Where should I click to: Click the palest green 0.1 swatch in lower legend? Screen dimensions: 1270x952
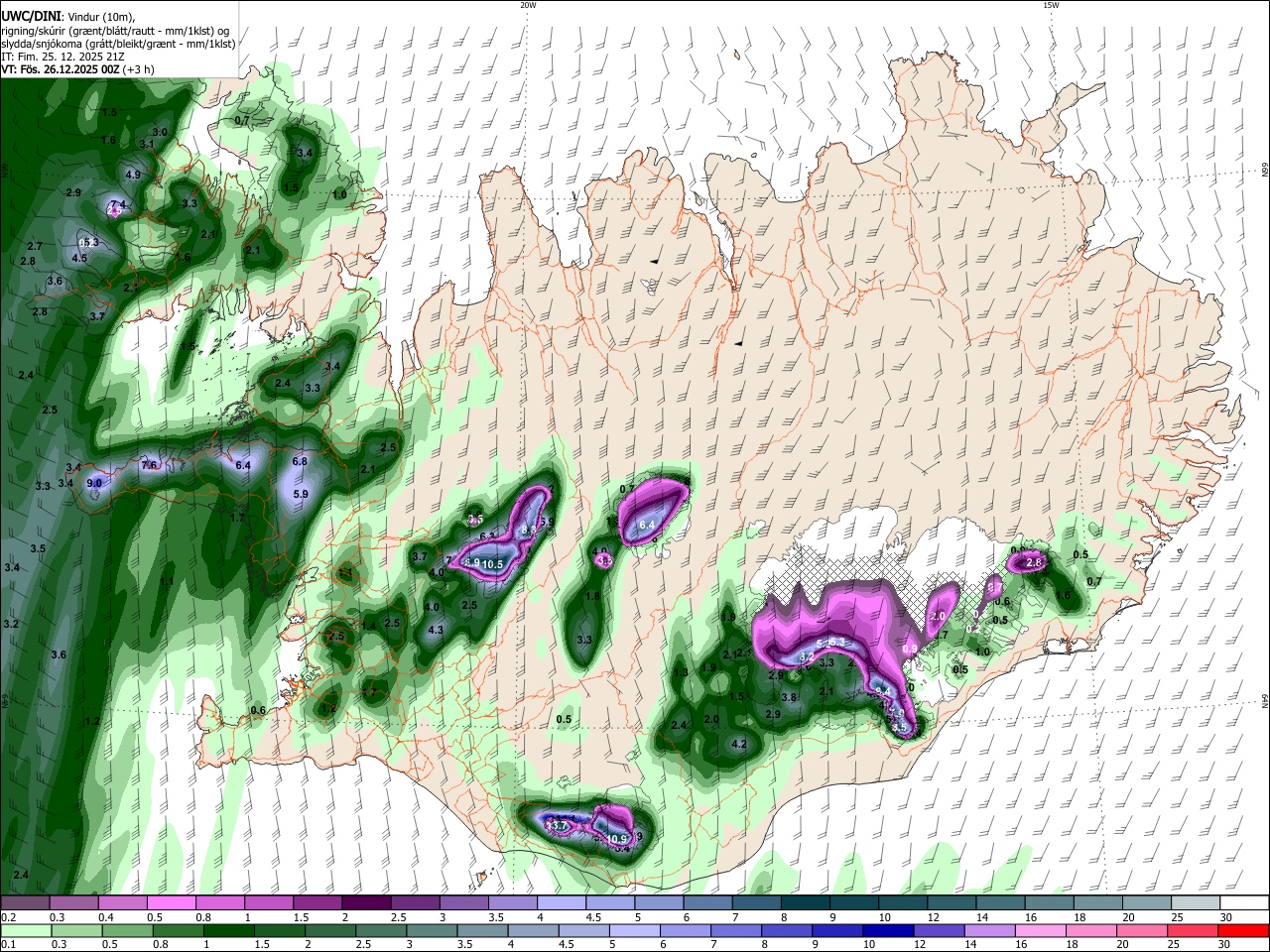tap(25, 930)
